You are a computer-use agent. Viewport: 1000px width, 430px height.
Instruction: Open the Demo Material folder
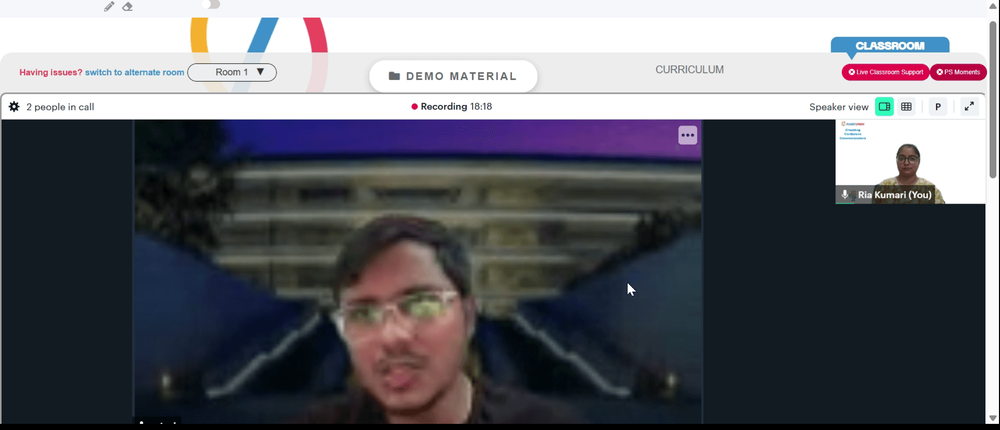[453, 76]
